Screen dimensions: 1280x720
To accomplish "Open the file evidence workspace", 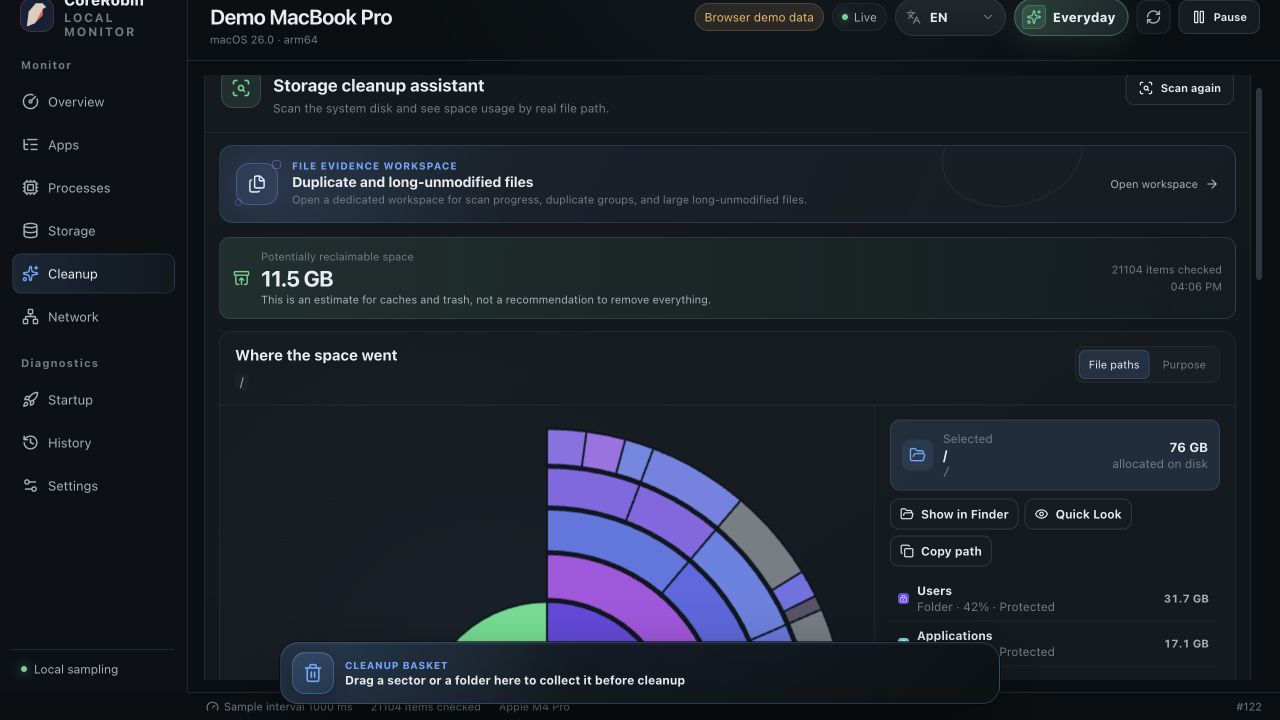I will pyautogui.click(x=1164, y=184).
